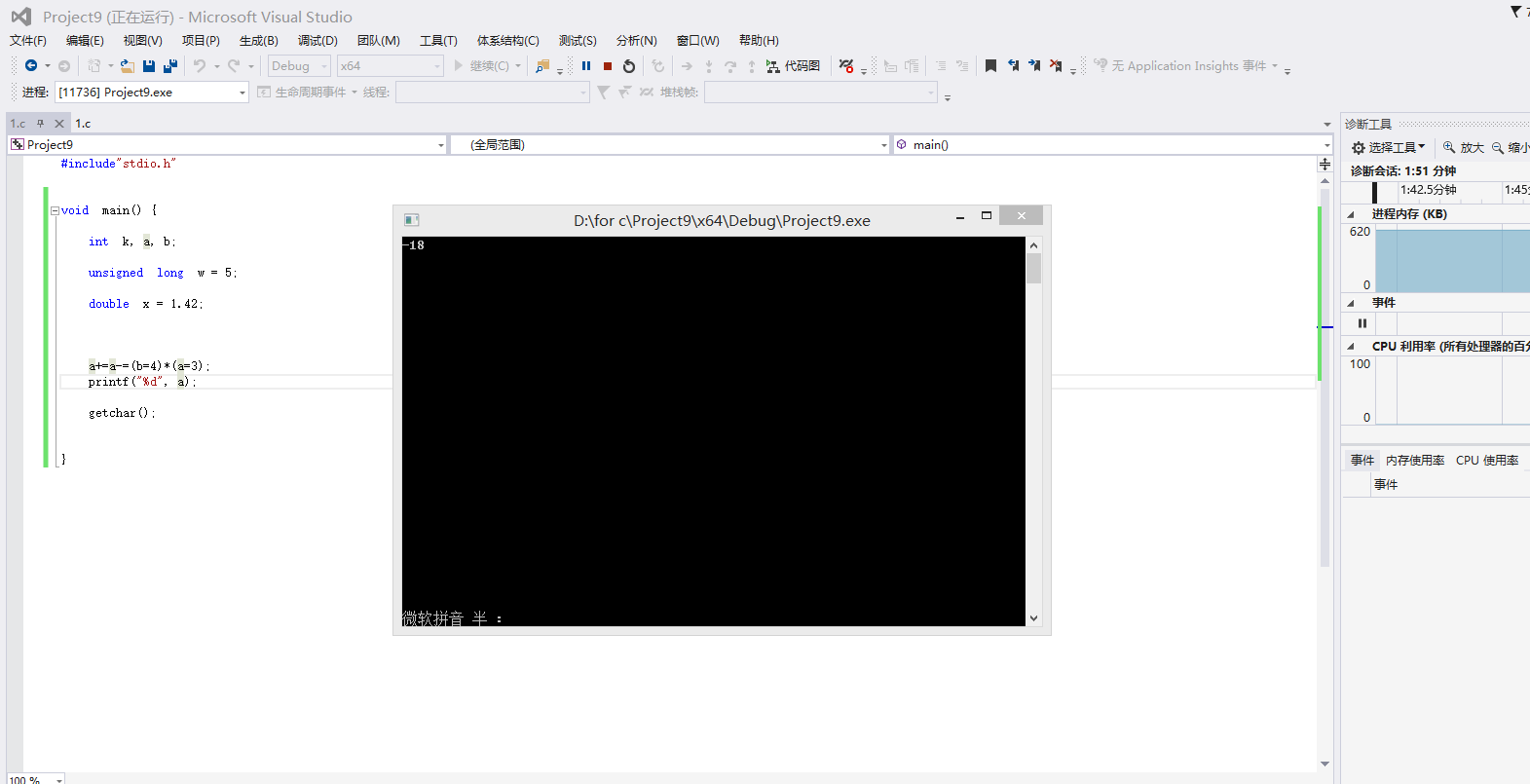Restart the debug session icon
Screen dimensions: 1530x784
tap(629, 66)
